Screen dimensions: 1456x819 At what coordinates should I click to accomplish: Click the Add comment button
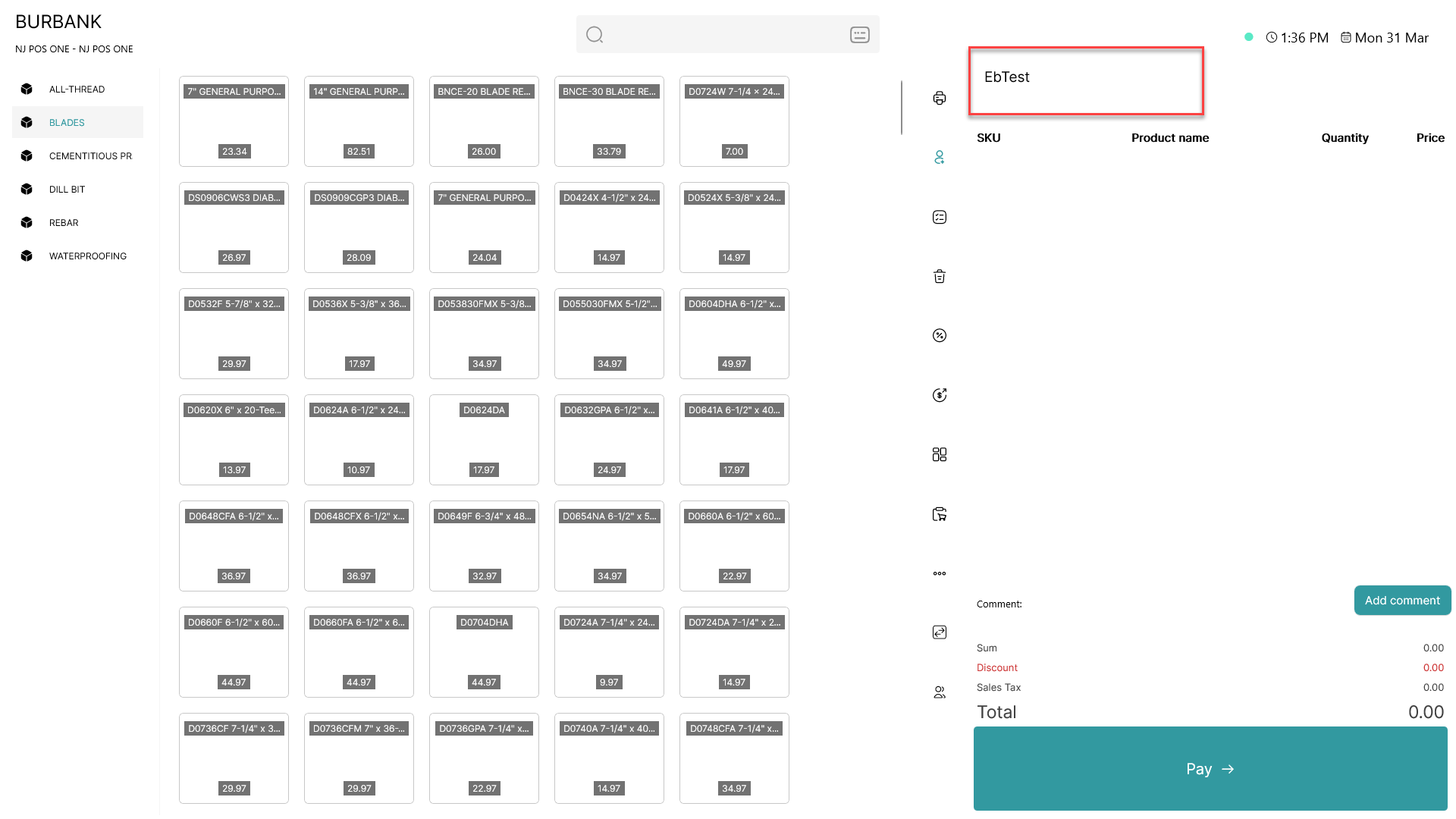pos(1402,600)
